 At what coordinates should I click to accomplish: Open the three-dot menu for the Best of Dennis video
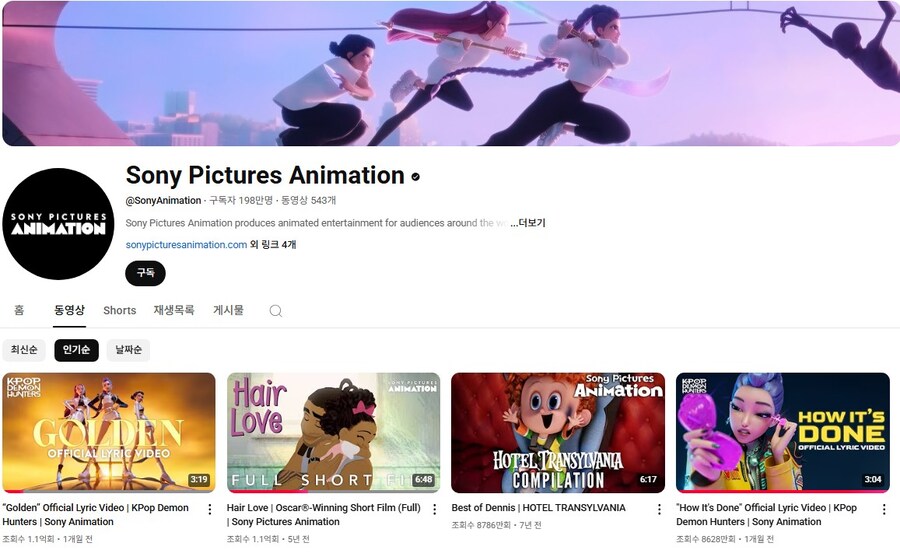coord(659,509)
